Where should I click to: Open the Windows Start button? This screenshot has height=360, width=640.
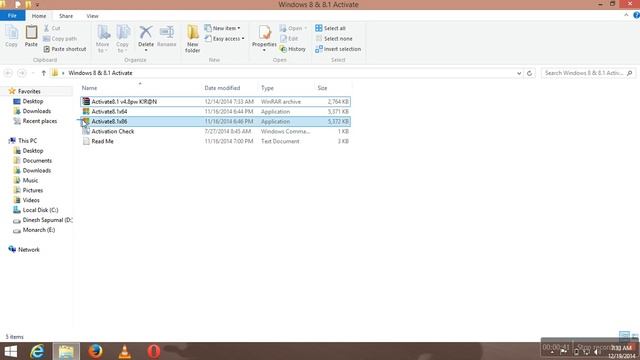(11, 351)
